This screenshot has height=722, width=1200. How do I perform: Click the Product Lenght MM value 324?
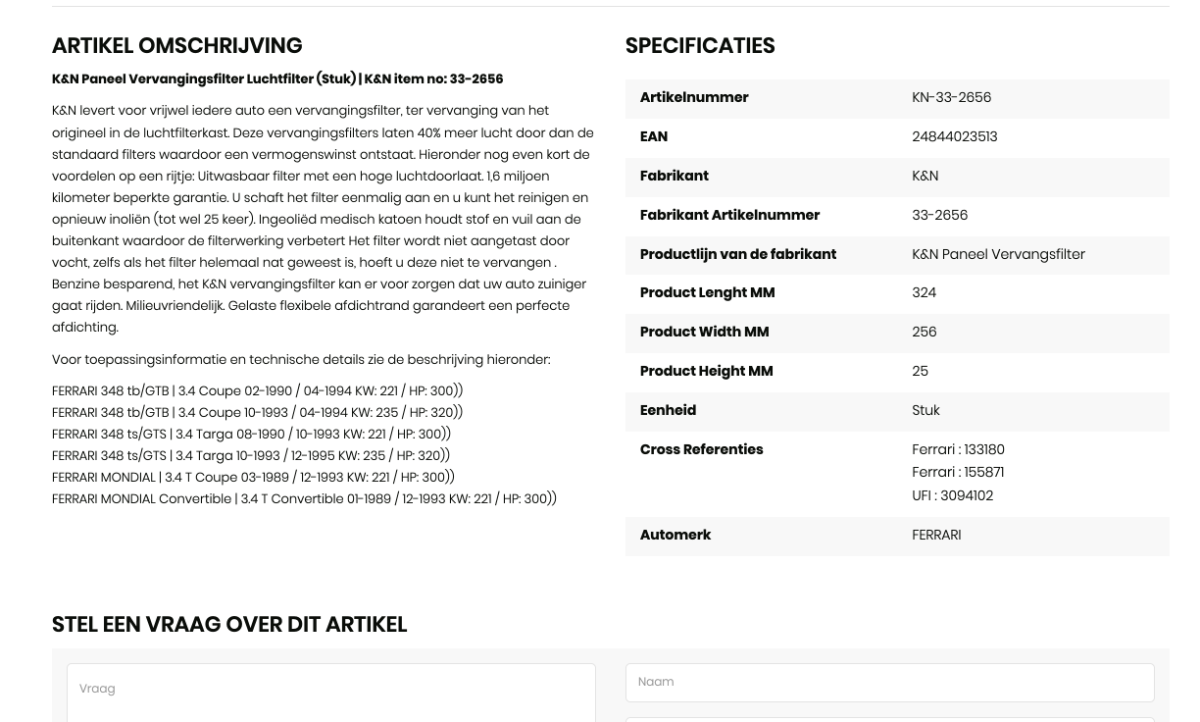(x=909, y=293)
